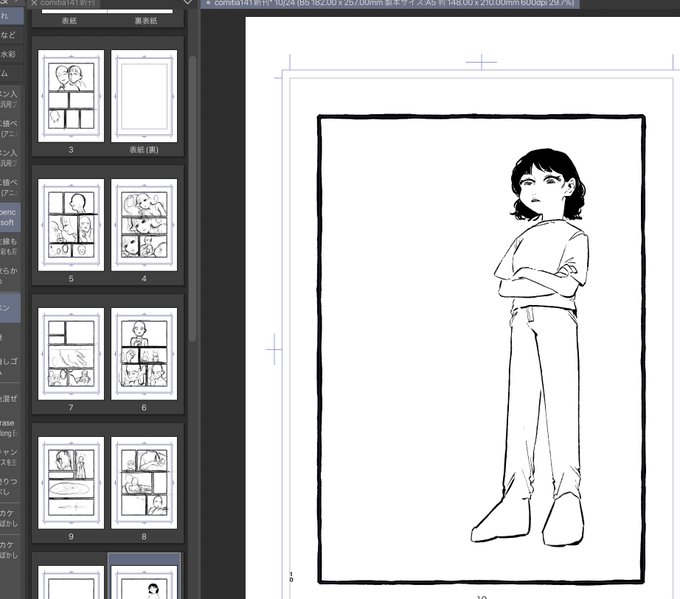The width and height of the screenshot is (680, 599).
Task: Click page number 3 label
Action: (71, 150)
